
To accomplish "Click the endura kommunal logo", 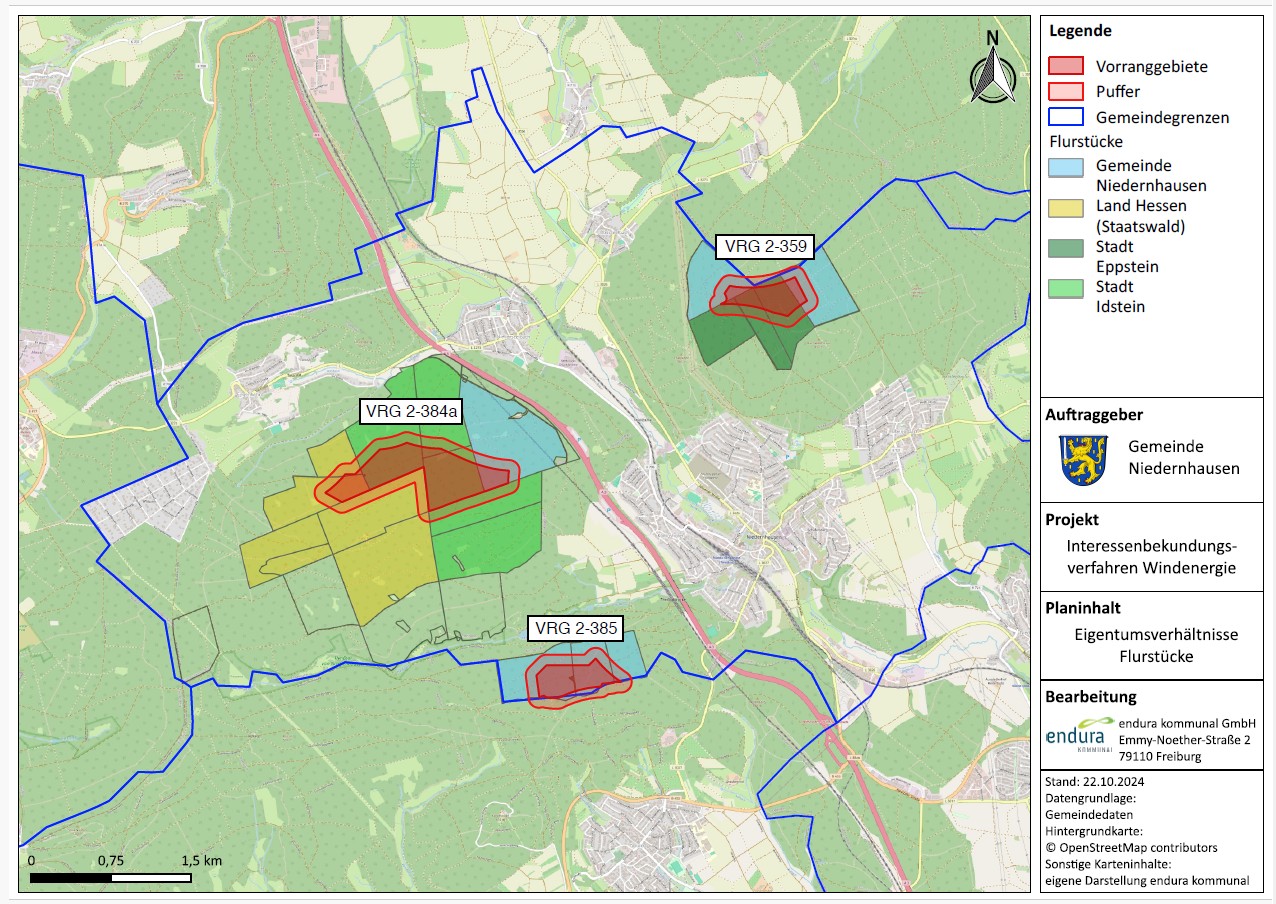I will click(x=1079, y=735).
